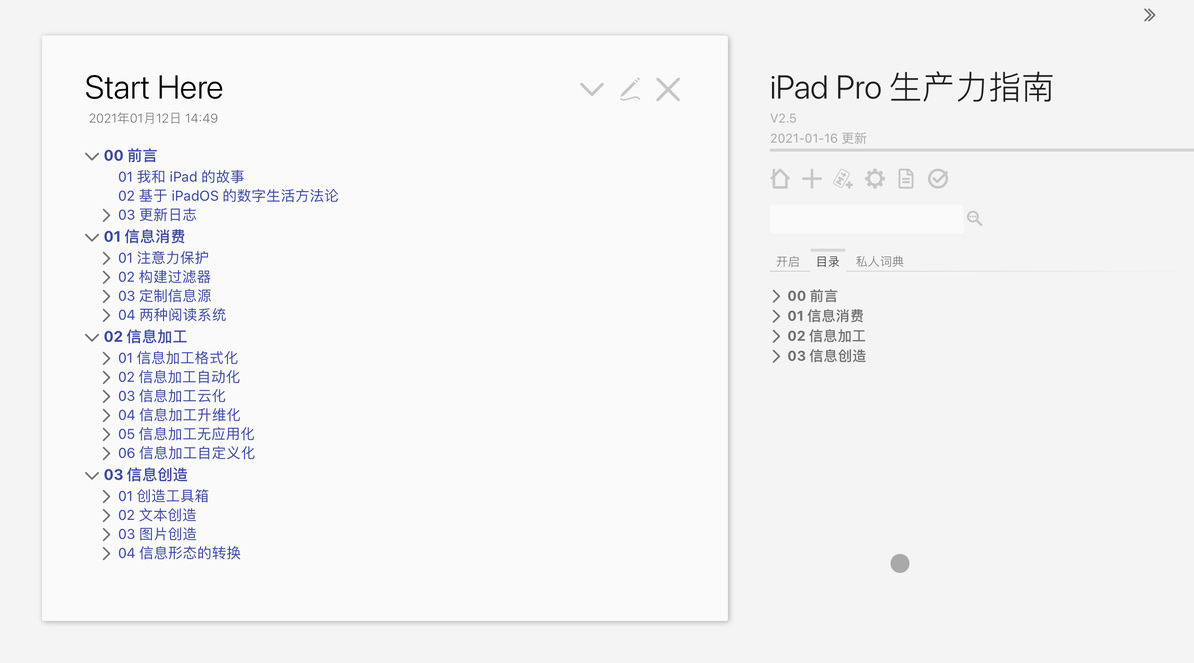
Task: Switch to the 开启 tab
Action: pyautogui.click(x=788, y=262)
